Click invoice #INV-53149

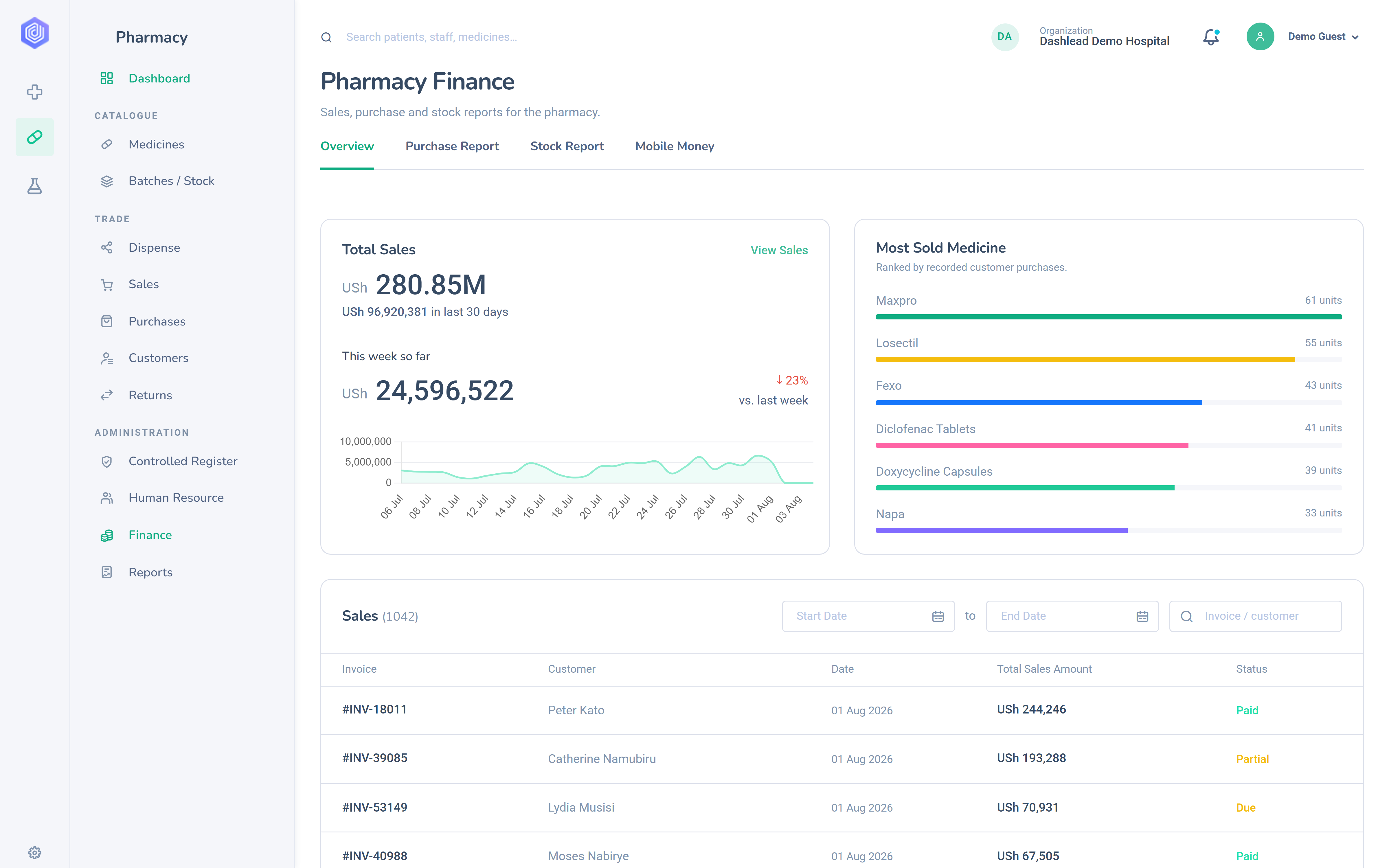tap(374, 807)
